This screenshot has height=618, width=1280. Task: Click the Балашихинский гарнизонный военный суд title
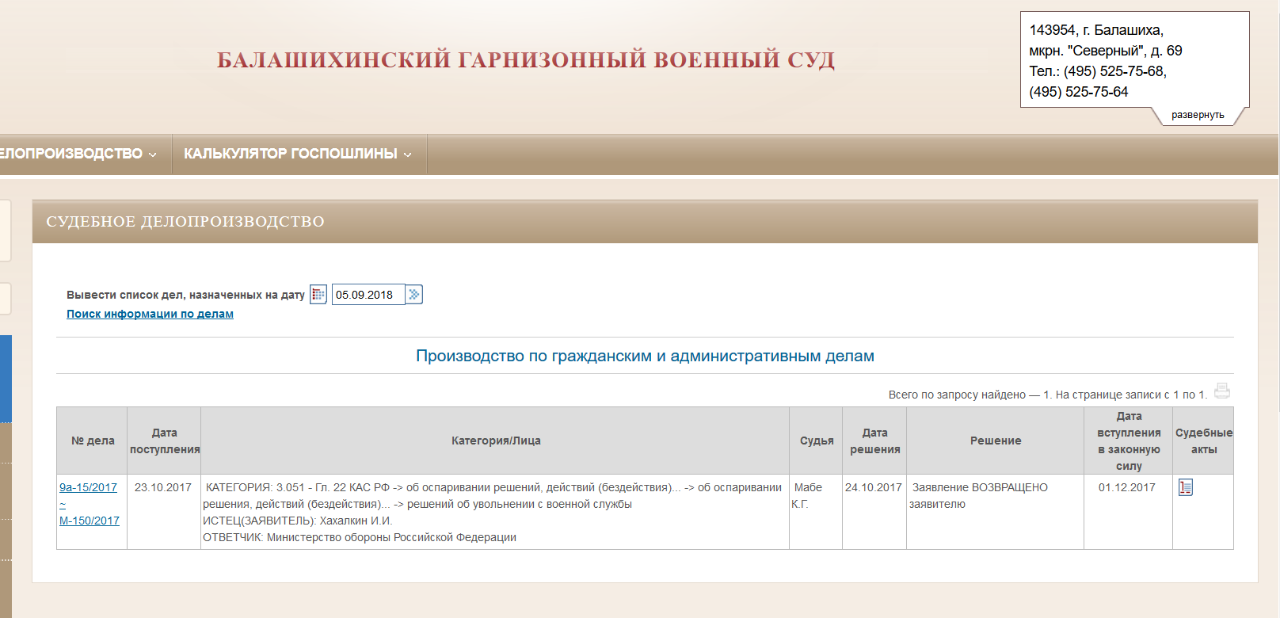[526, 60]
